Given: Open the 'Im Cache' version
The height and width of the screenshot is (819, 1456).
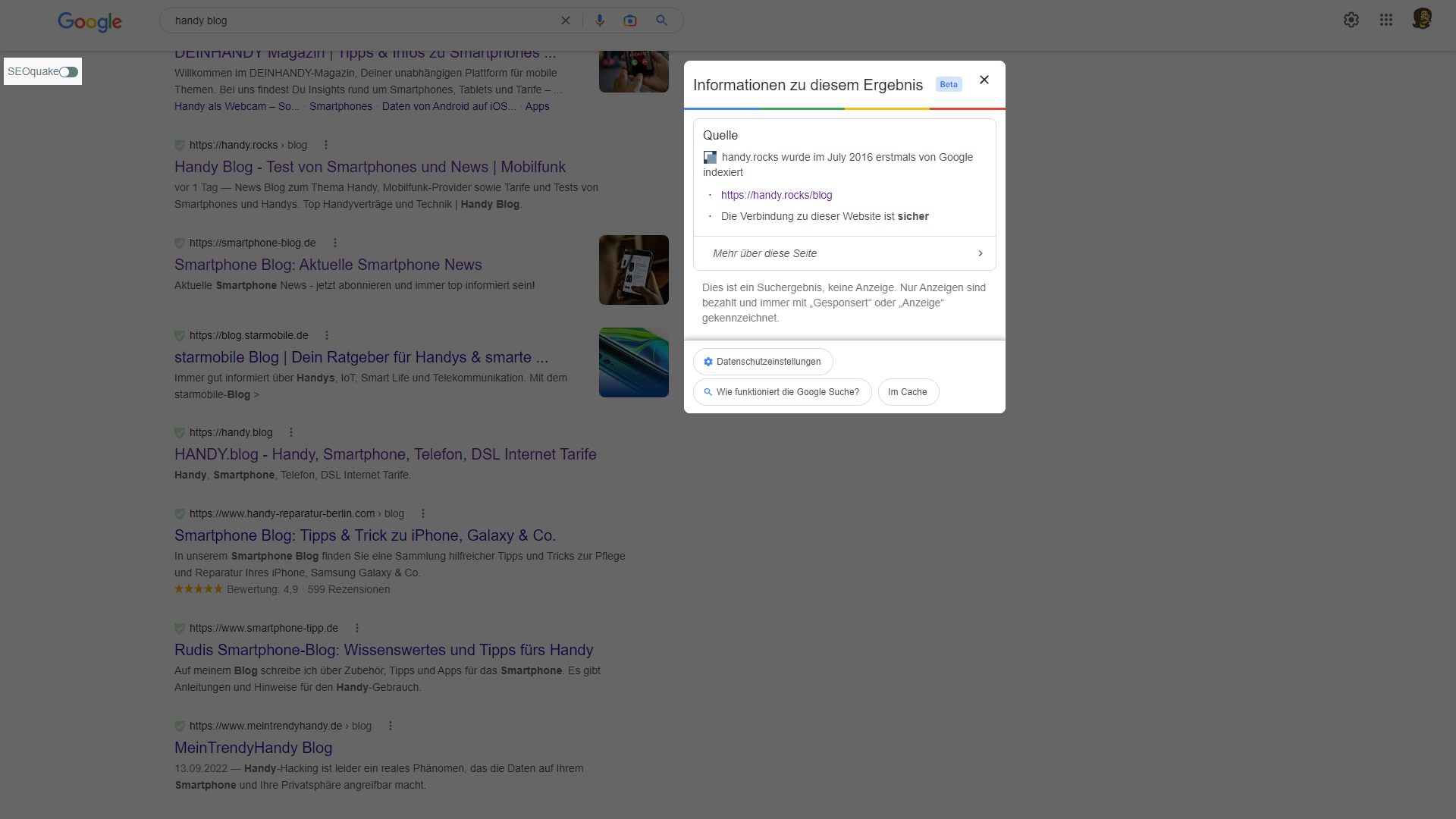Looking at the screenshot, I should pyautogui.click(x=908, y=392).
